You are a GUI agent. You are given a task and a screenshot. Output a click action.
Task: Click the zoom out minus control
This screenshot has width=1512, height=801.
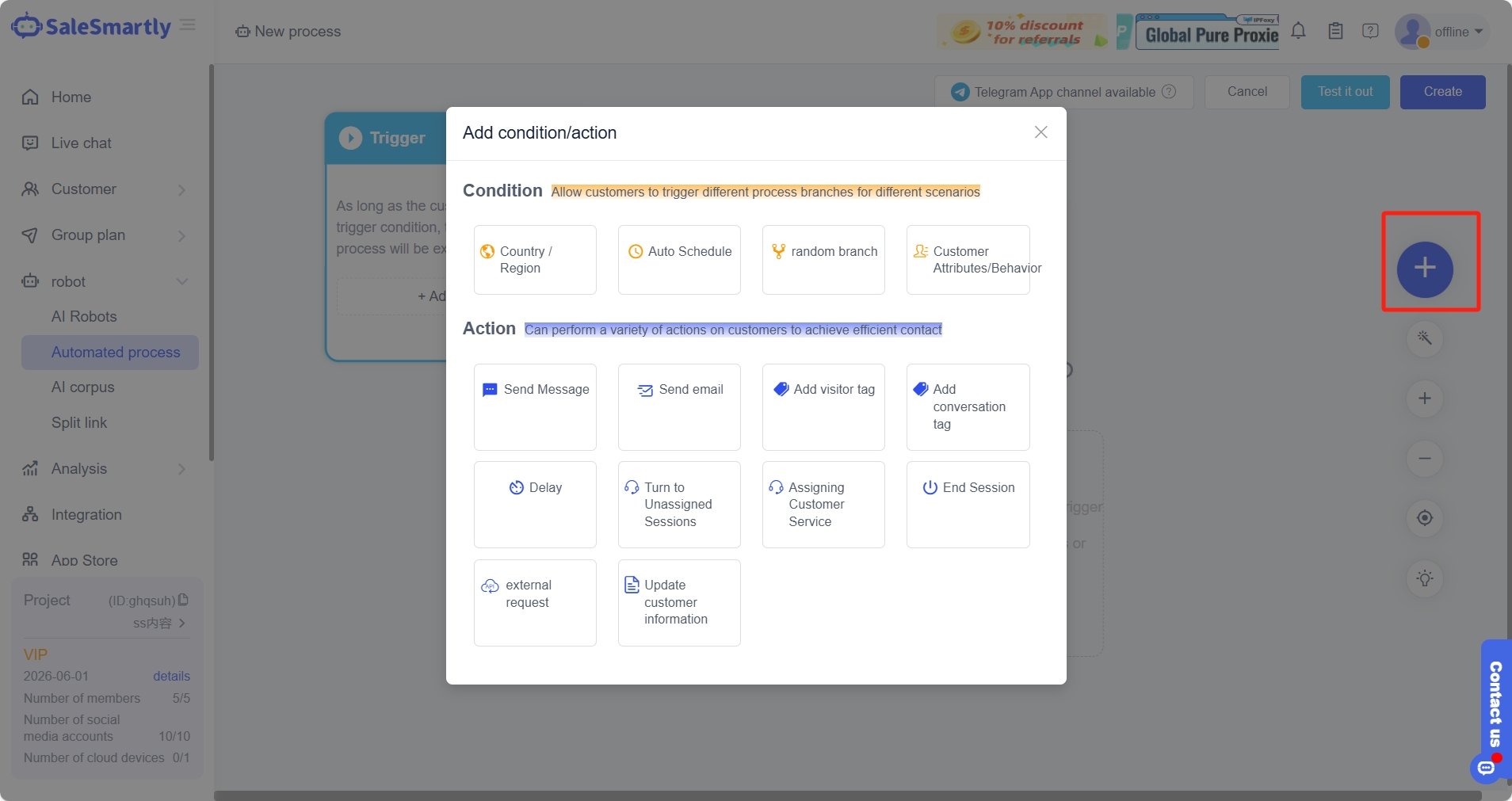[1425, 458]
